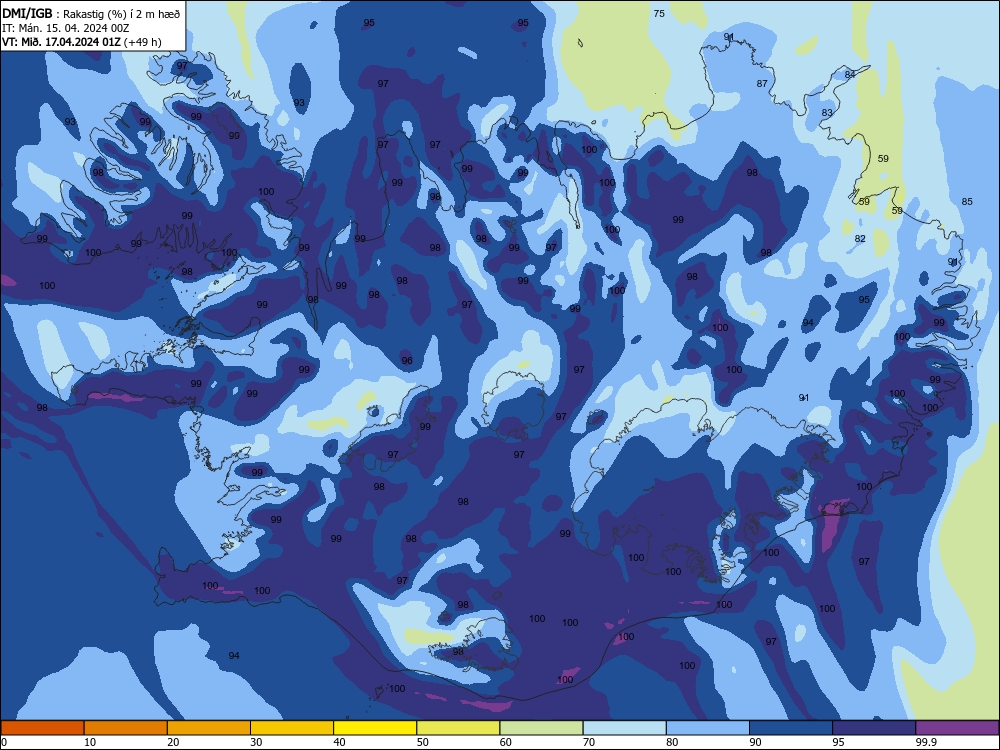Screen dimensions: 1000x750
Task: Click the legend scale label "40"
Action: tap(339, 742)
